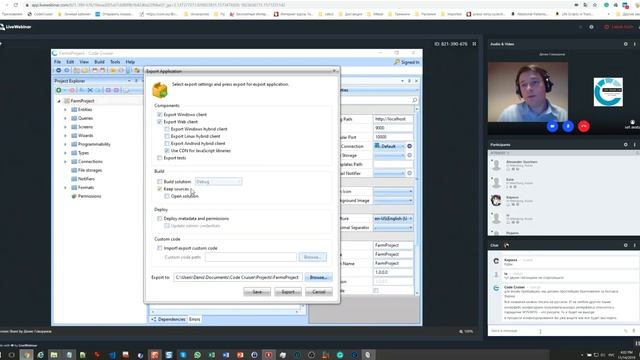Open the Audio & Video panel's more-options dots
640x360 pixels.
634,44
